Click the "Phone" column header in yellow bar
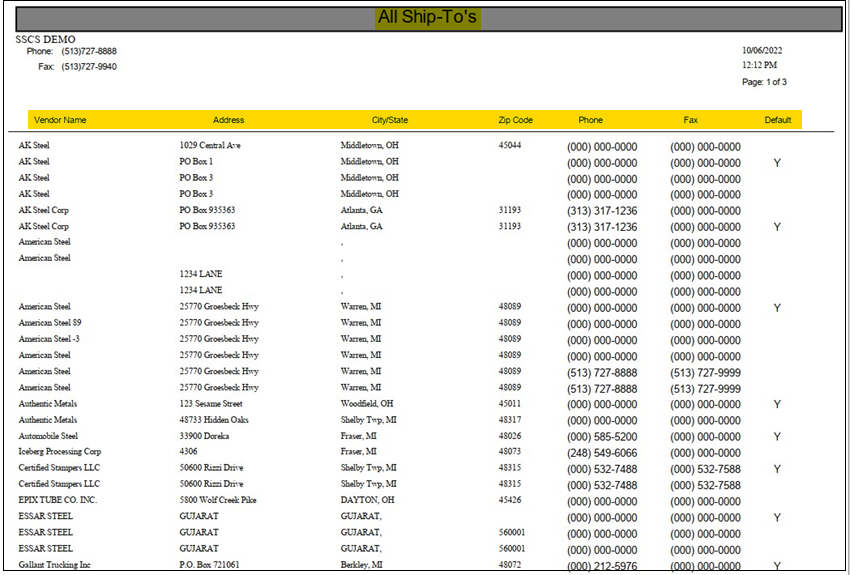850x575 pixels. (x=590, y=120)
